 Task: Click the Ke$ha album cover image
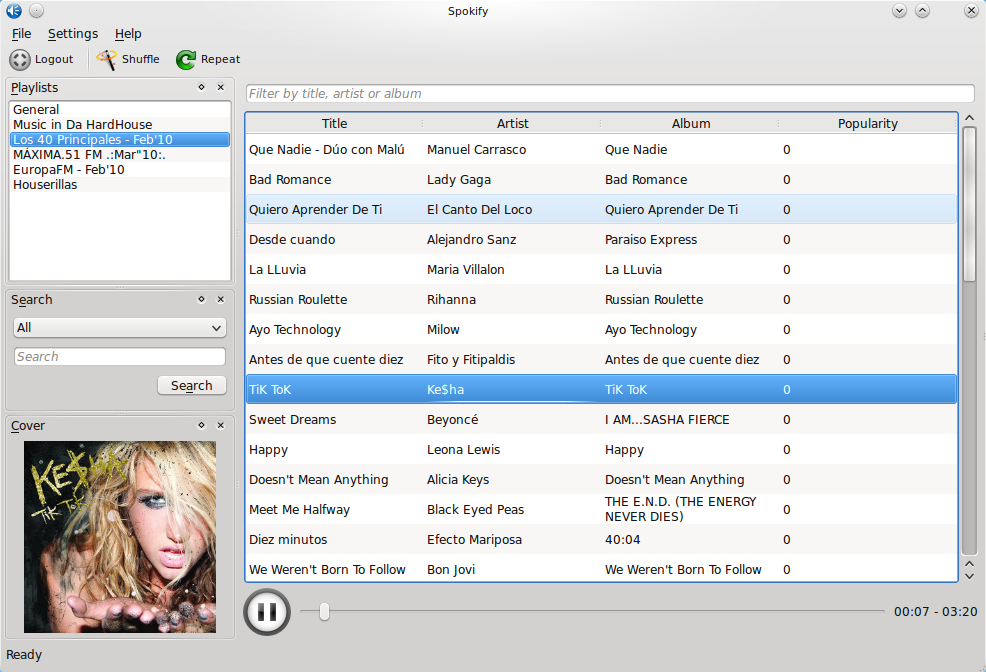120,537
